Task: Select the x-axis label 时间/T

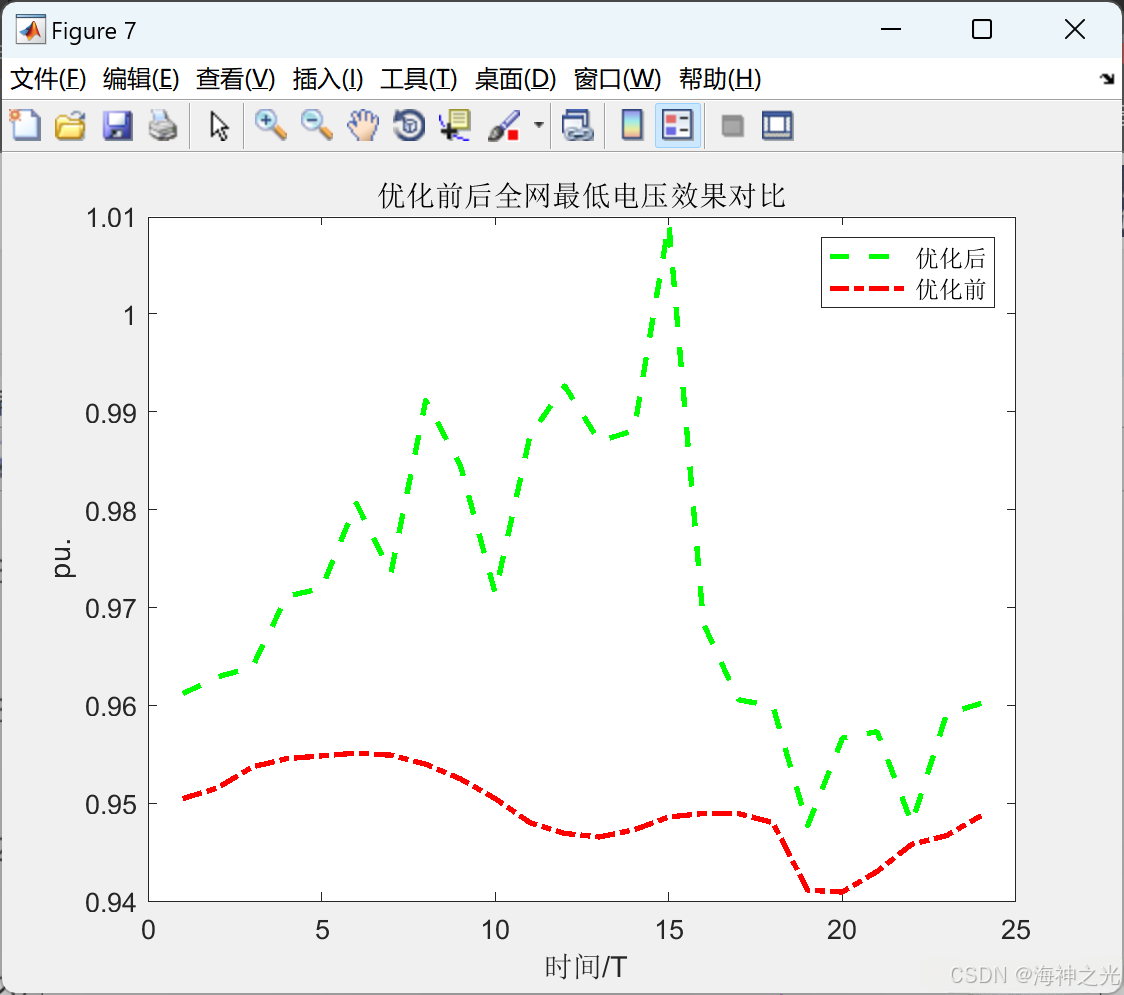Action: [x=586, y=967]
